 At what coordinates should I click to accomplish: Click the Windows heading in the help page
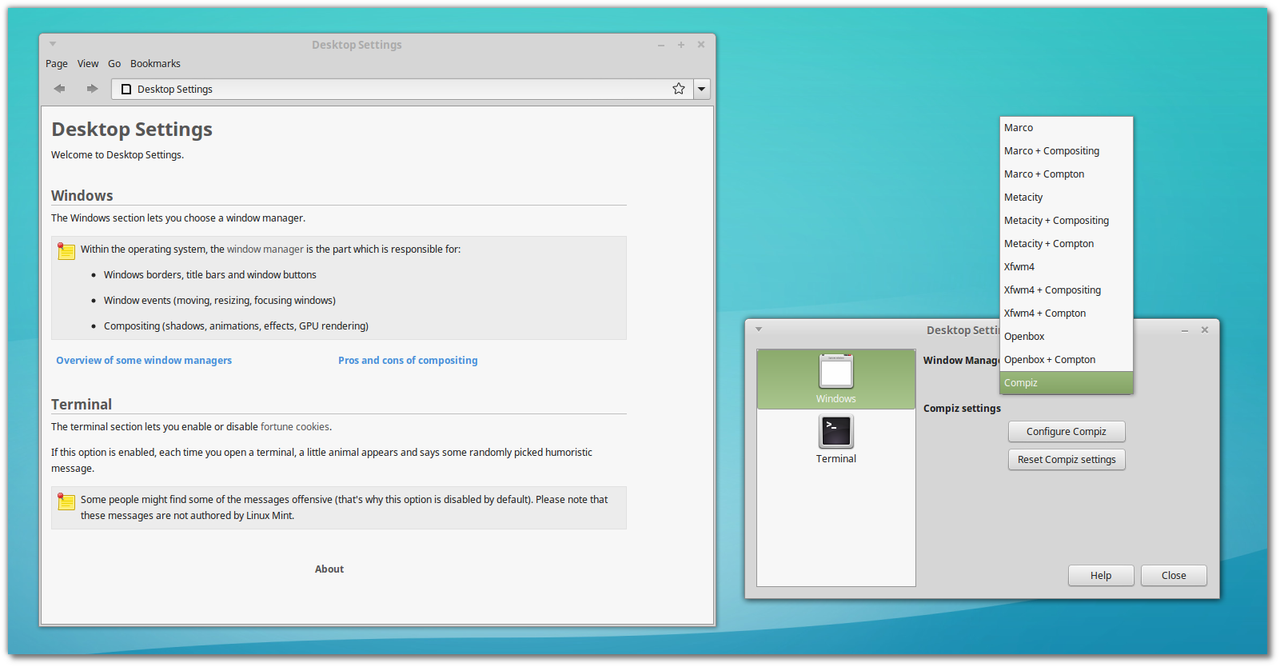[82, 196]
